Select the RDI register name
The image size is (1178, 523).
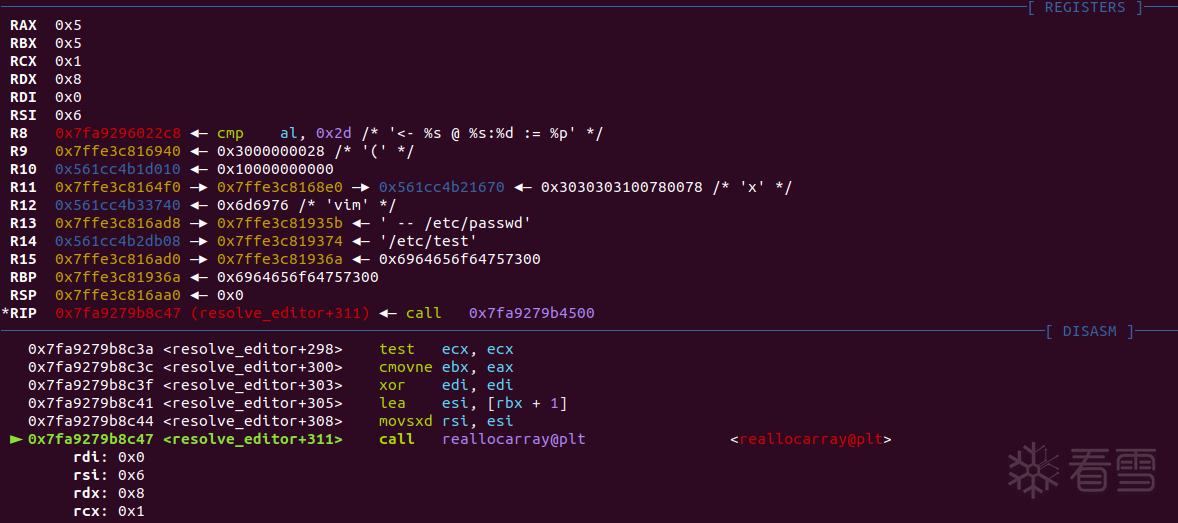pyautogui.click(x=23, y=98)
